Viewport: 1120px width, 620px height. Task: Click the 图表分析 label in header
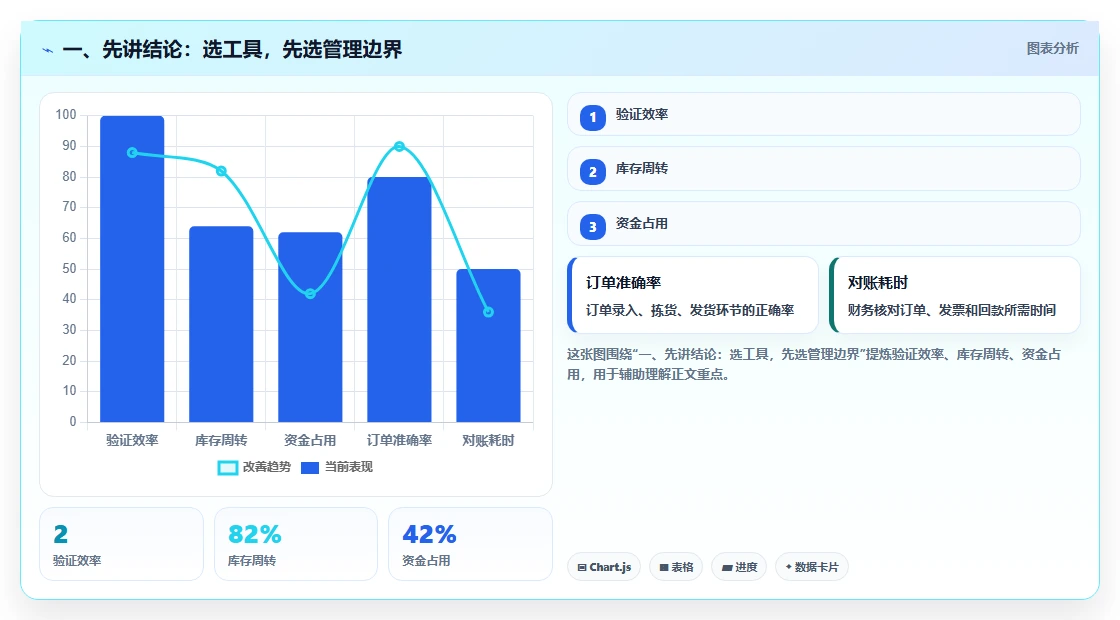click(x=1052, y=49)
